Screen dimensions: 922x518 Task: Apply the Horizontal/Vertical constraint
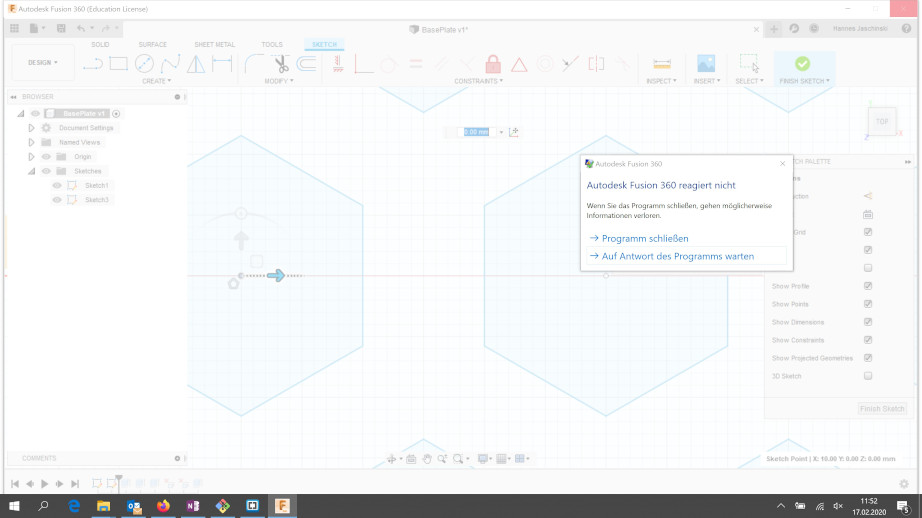tap(338, 64)
